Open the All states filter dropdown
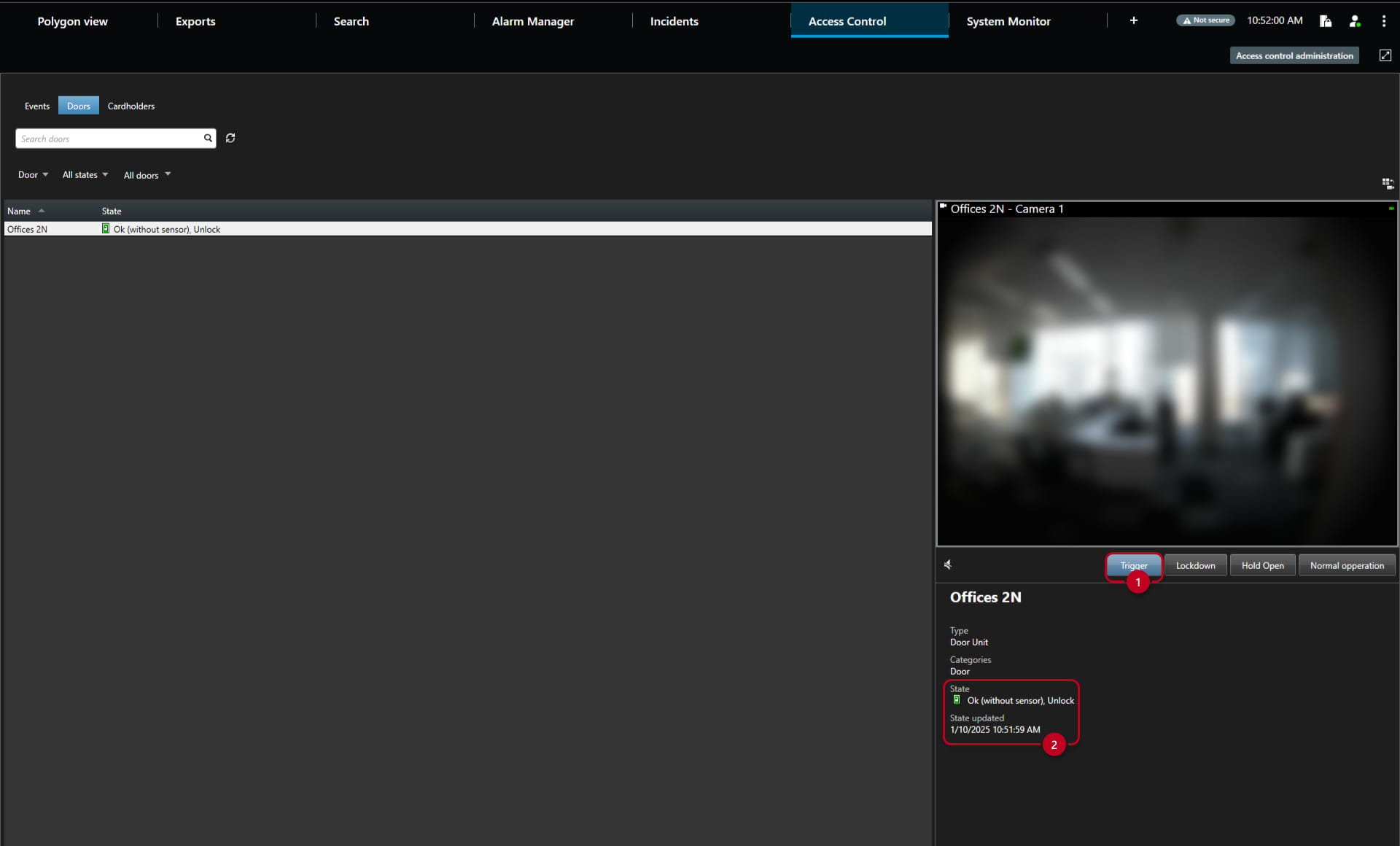Screen dimensions: 1400x846 click(85, 175)
